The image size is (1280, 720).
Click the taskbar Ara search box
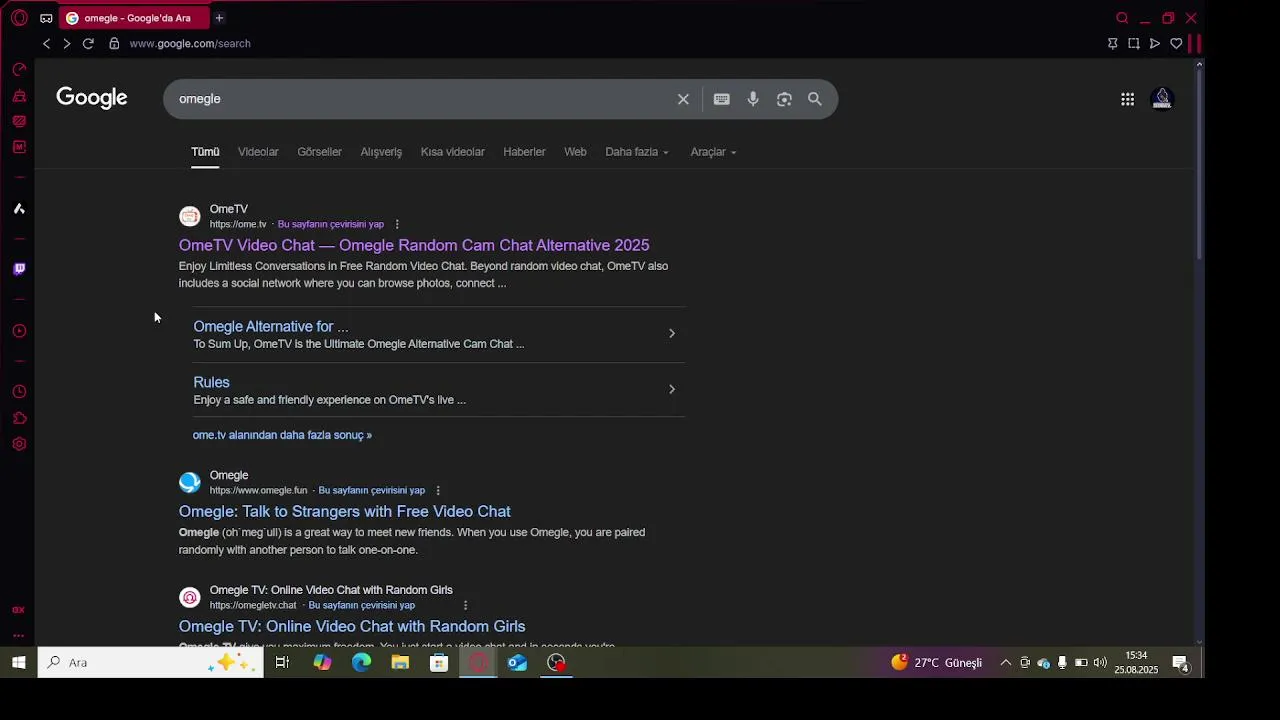150,662
